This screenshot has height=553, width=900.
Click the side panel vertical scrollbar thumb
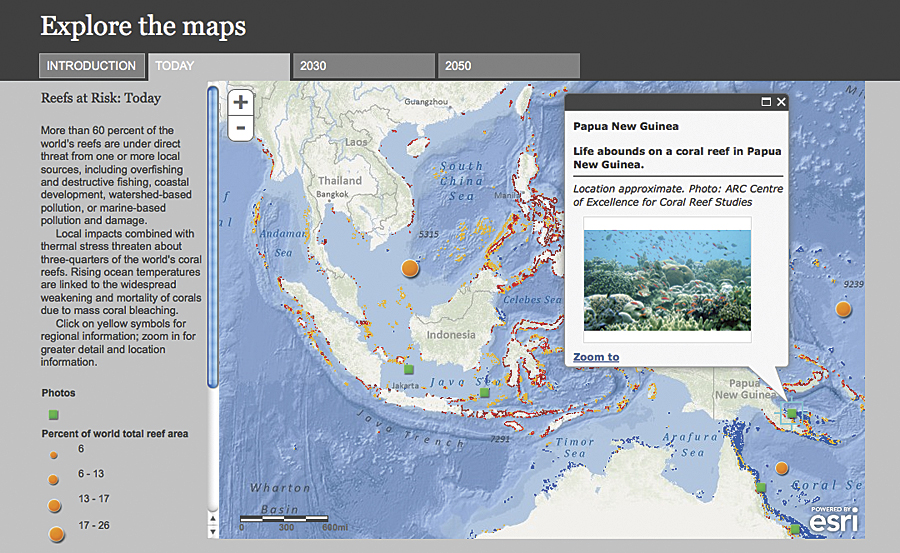[x=213, y=237]
